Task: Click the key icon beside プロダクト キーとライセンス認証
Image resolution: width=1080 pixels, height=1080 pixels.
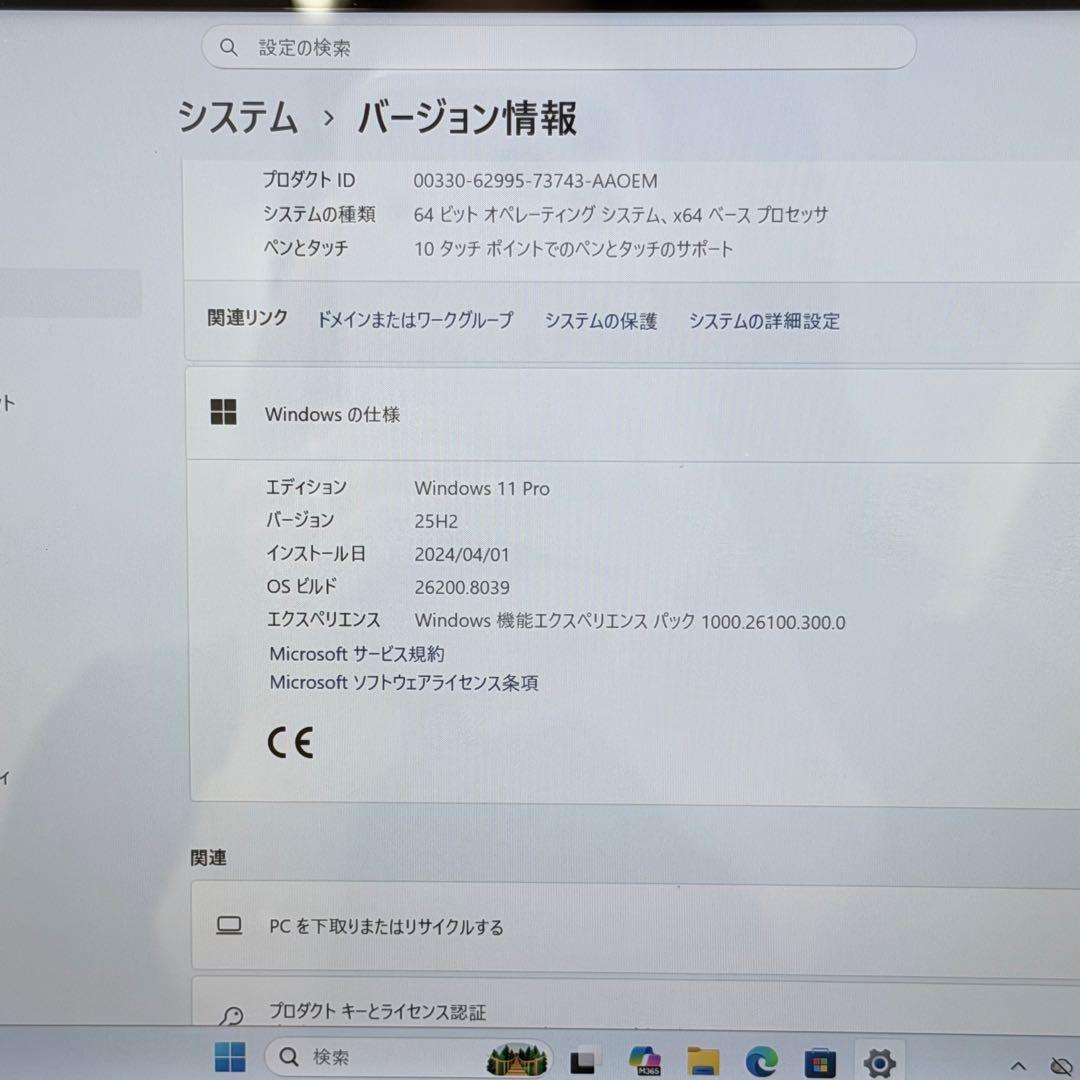Action: click(x=231, y=1015)
